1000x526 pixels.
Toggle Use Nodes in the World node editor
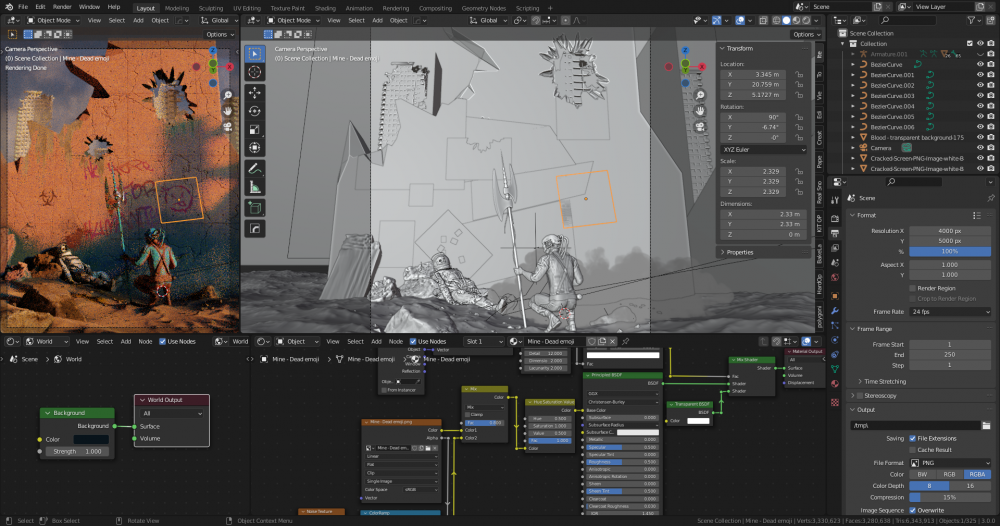point(162,342)
